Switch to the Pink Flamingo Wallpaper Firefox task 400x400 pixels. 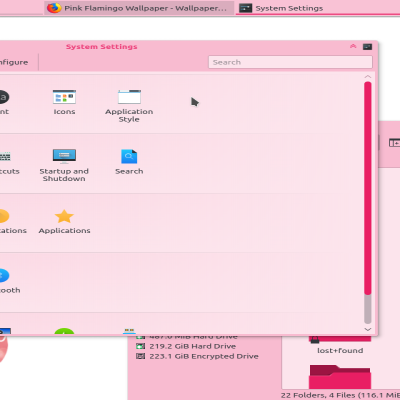(x=139, y=8)
